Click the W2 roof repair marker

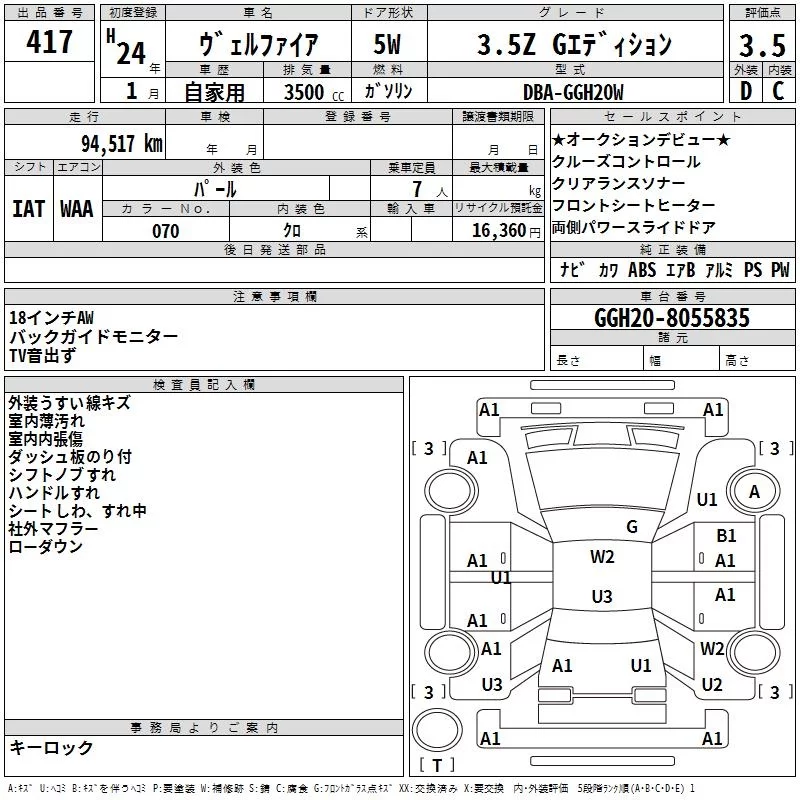click(602, 556)
